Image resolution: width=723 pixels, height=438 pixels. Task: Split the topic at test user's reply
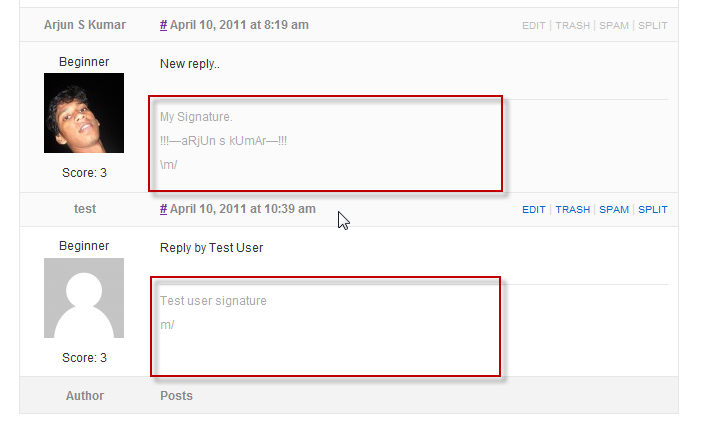(652, 210)
